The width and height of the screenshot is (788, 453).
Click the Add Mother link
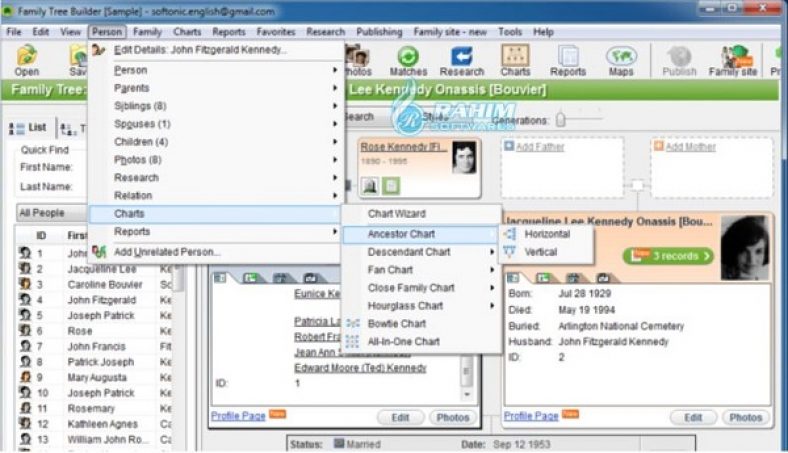(x=691, y=147)
